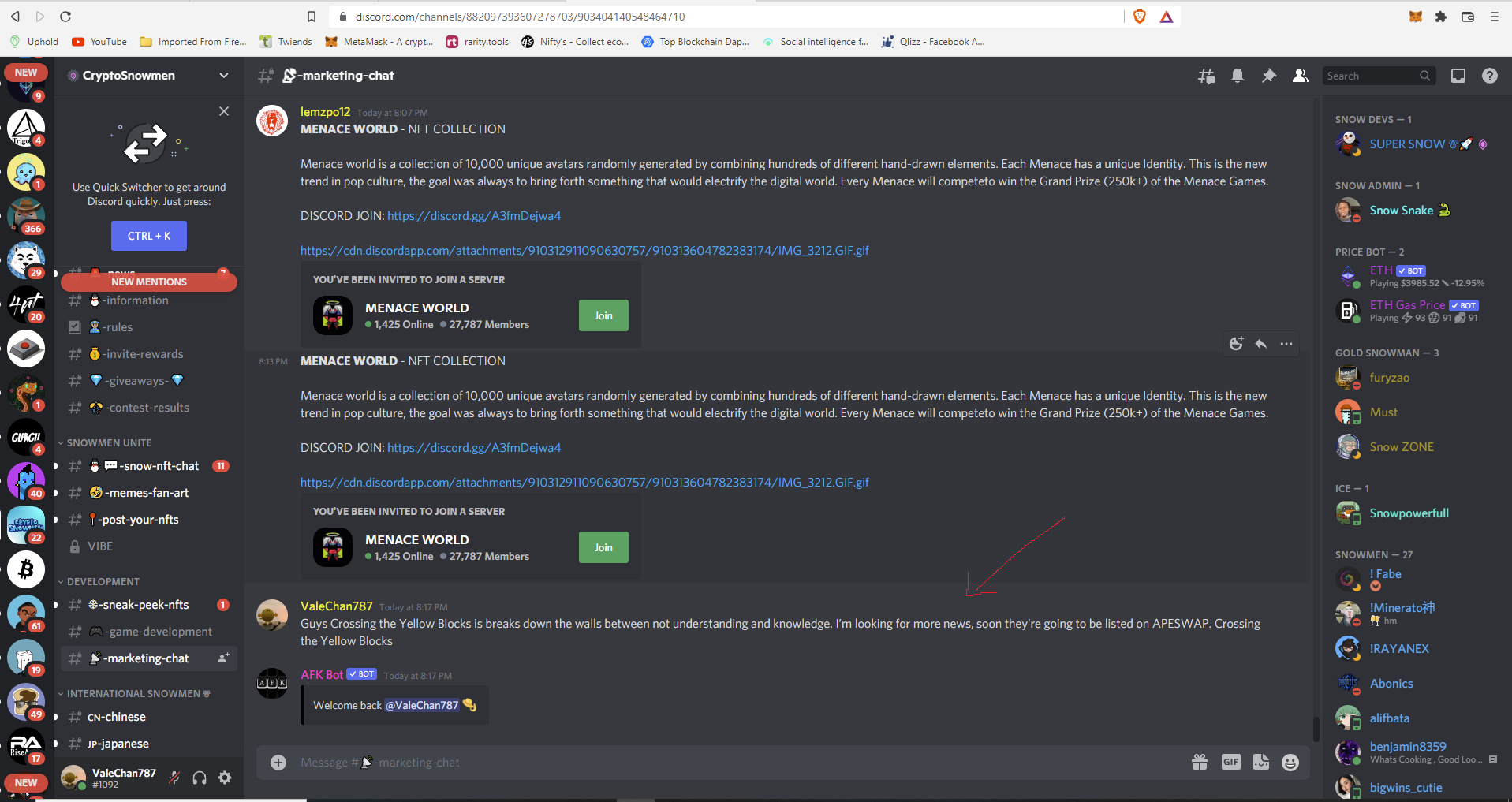The height and width of the screenshot is (802, 1512).
Task: Select the invite-rewards channel
Action: point(149,354)
